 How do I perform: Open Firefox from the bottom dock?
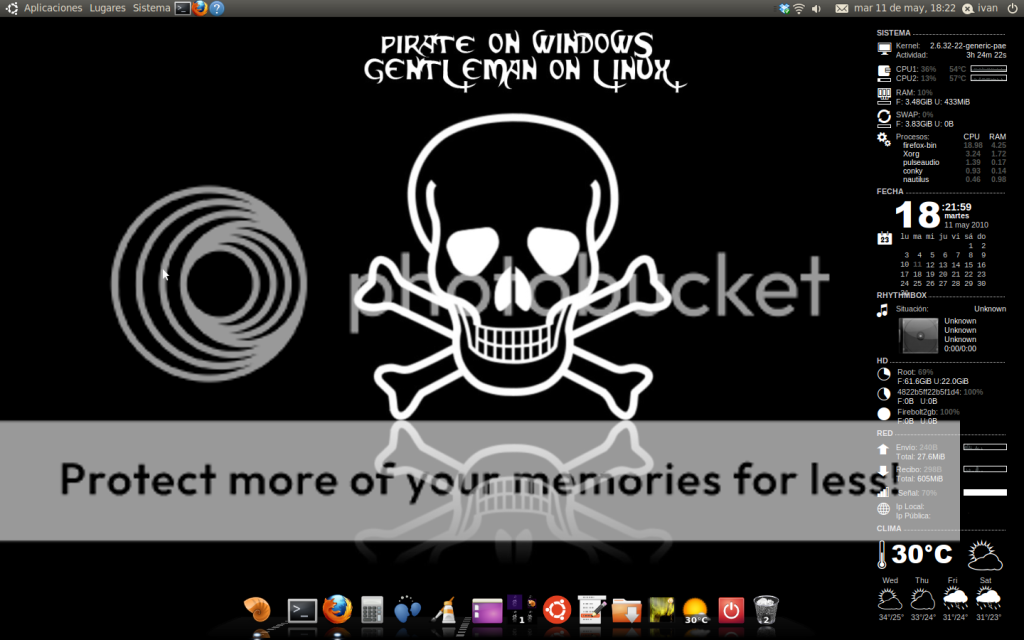(x=338, y=609)
